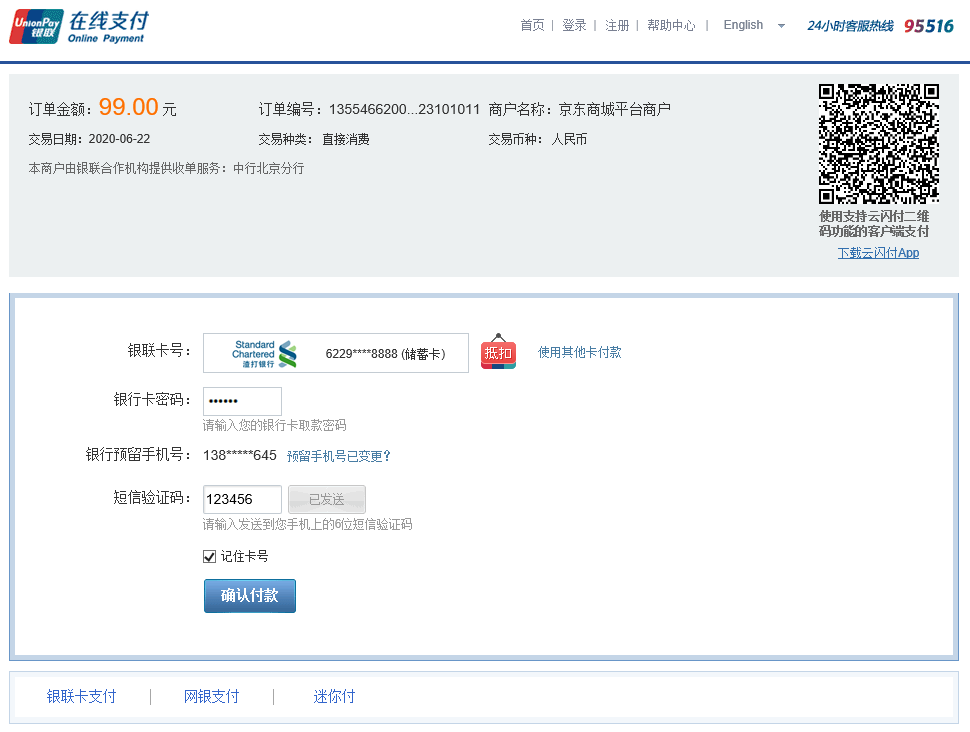Focus the 银行卡密码 password field
970x732 pixels.
(x=242, y=401)
